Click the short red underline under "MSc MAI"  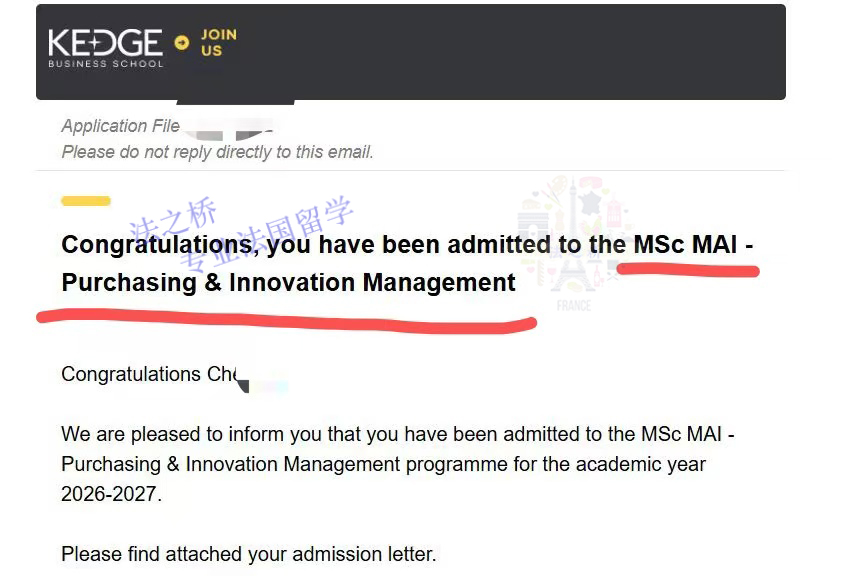(x=688, y=268)
